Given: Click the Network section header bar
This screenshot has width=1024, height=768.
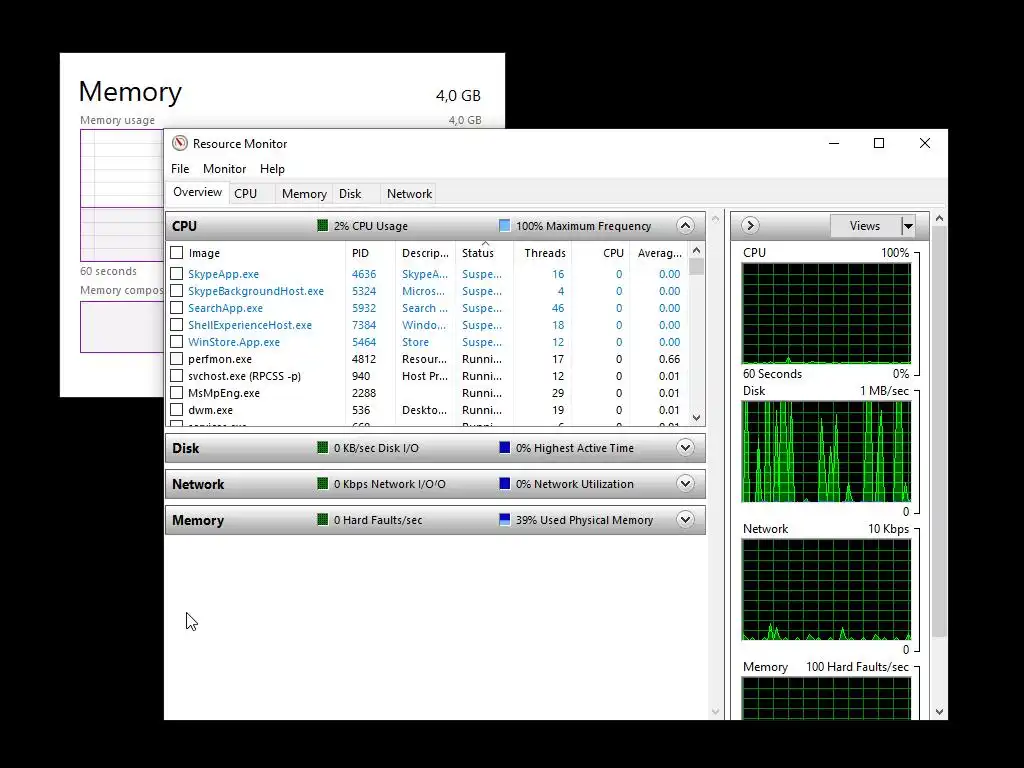Looking at the screenshot, I should [435, 484].
